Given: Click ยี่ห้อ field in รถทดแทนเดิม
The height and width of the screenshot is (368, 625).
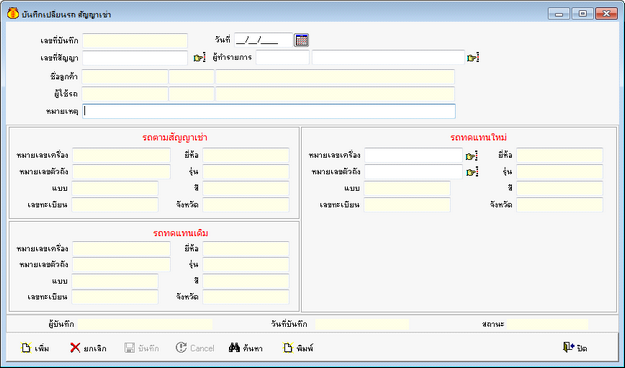Looking at the screenshot, I should click(246, 249).
